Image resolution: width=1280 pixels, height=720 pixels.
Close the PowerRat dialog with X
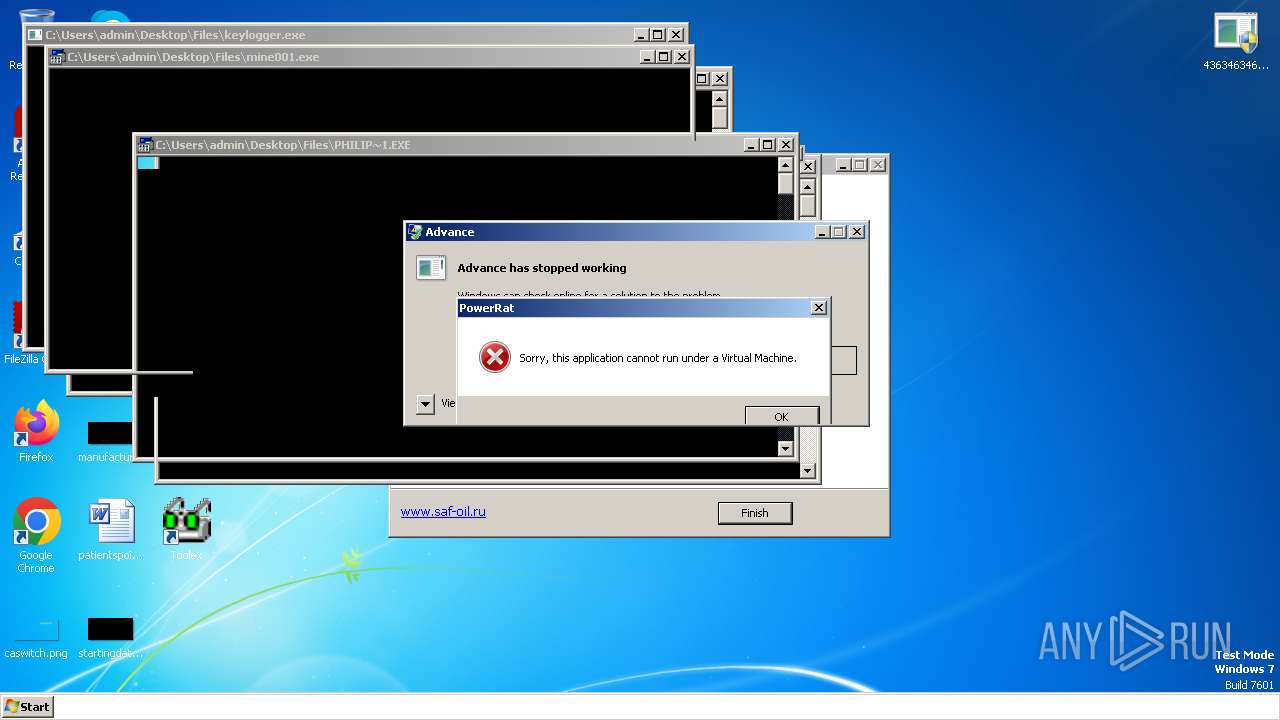point(818,308)
